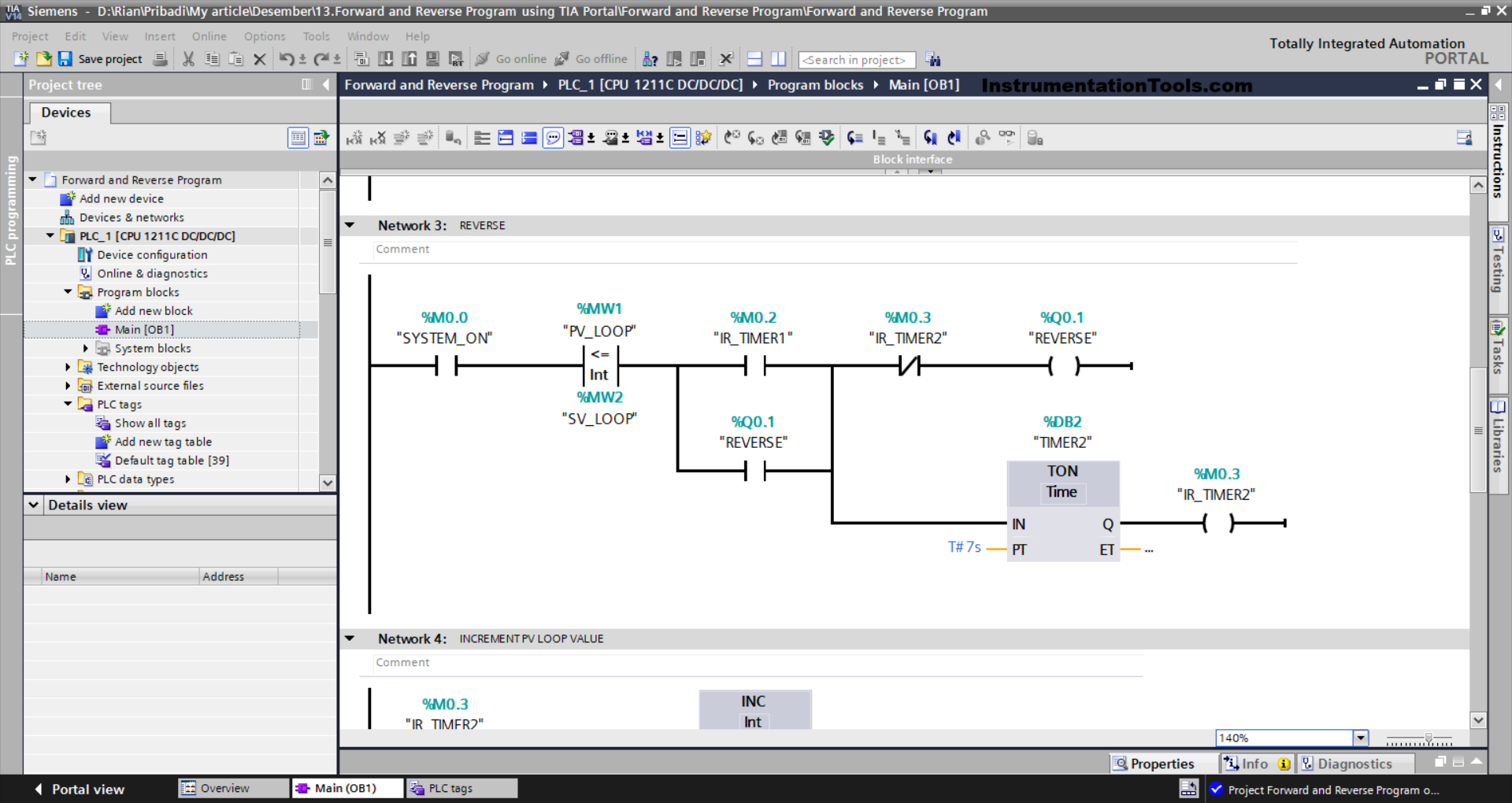The image size is (1512, 803).
Task: Click the Close all networks icon
Action: [529, 138]
